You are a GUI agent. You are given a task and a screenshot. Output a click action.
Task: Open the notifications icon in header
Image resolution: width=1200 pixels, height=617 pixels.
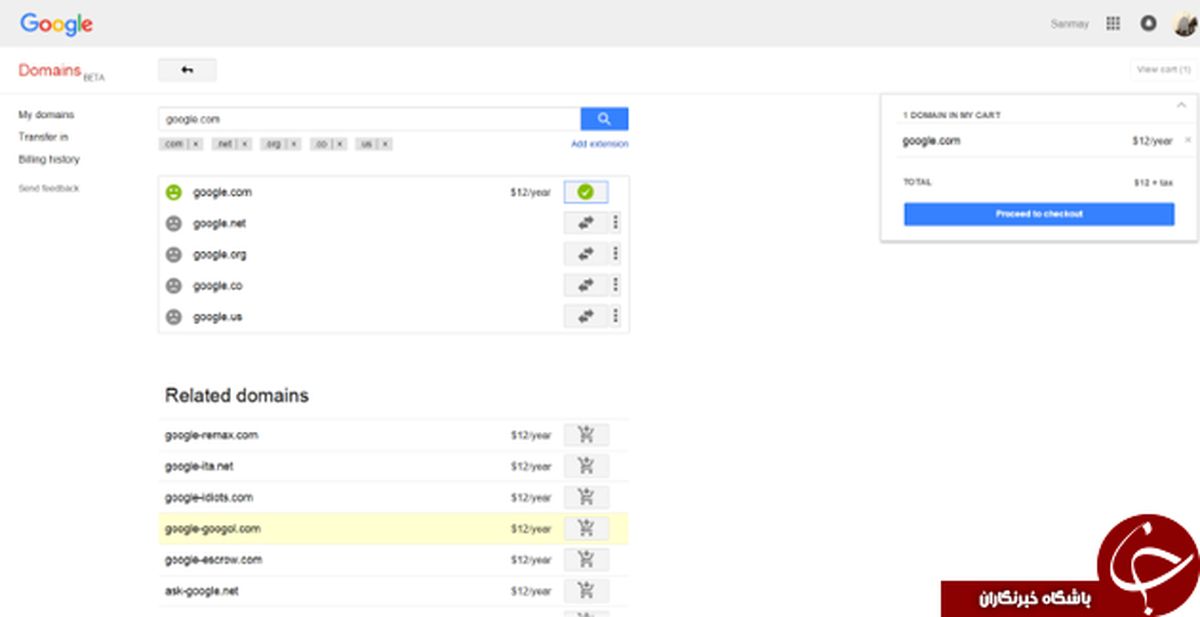[x=1148, y=23]
